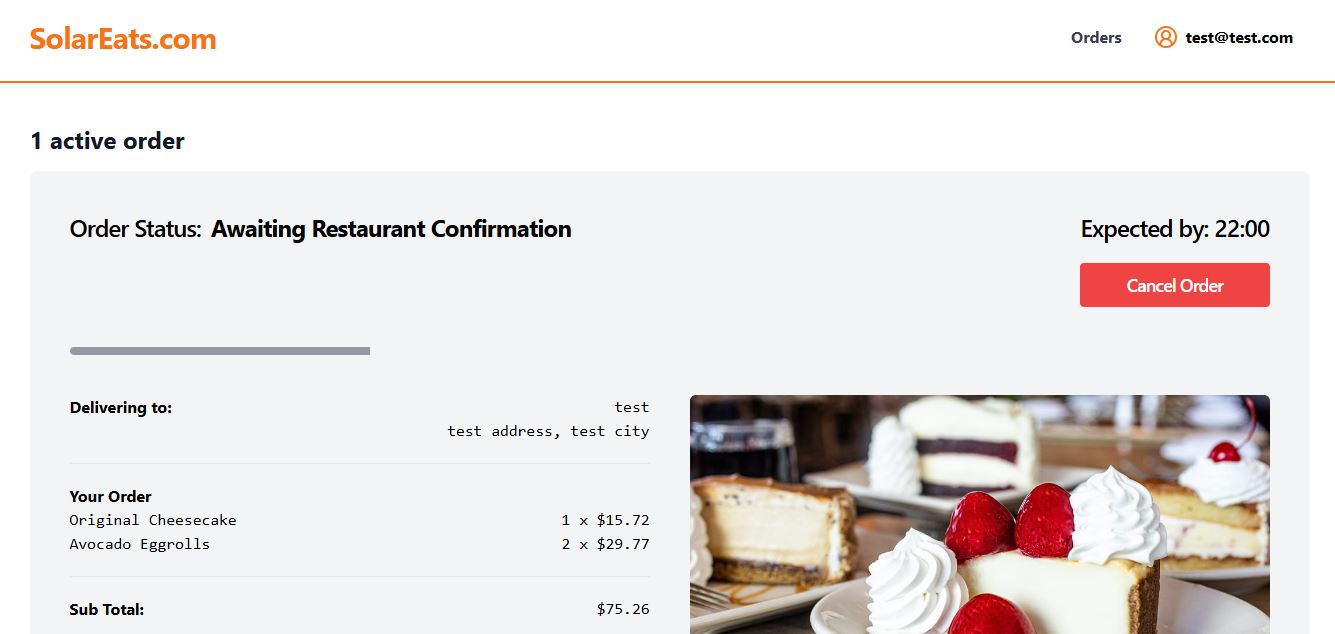
Task: Click the Awaiting Restaurant Confirmation status
Action: click(391, 229)
